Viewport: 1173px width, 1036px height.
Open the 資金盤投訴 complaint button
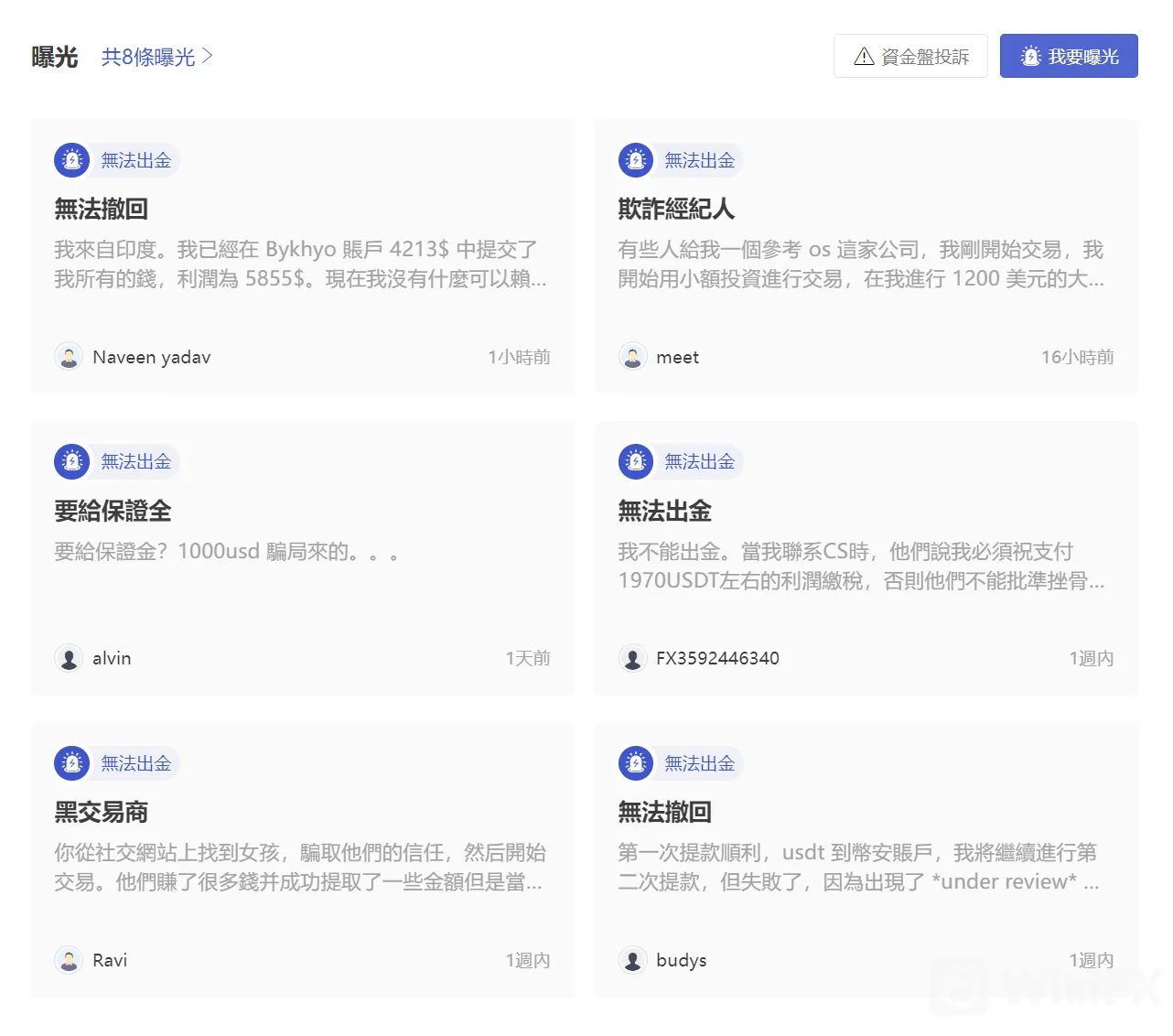coord(910,56)
